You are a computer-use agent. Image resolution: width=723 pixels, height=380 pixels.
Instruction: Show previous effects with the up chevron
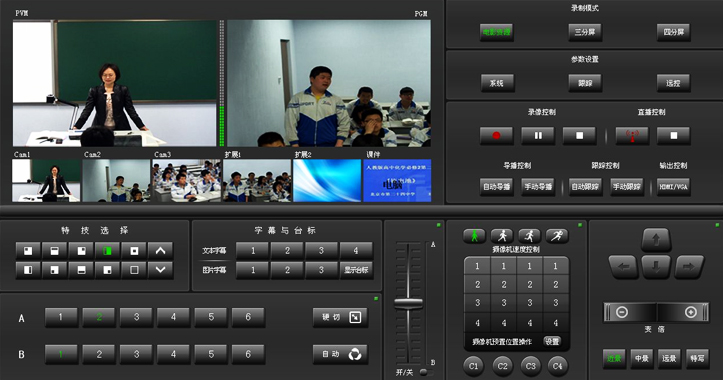160,251
